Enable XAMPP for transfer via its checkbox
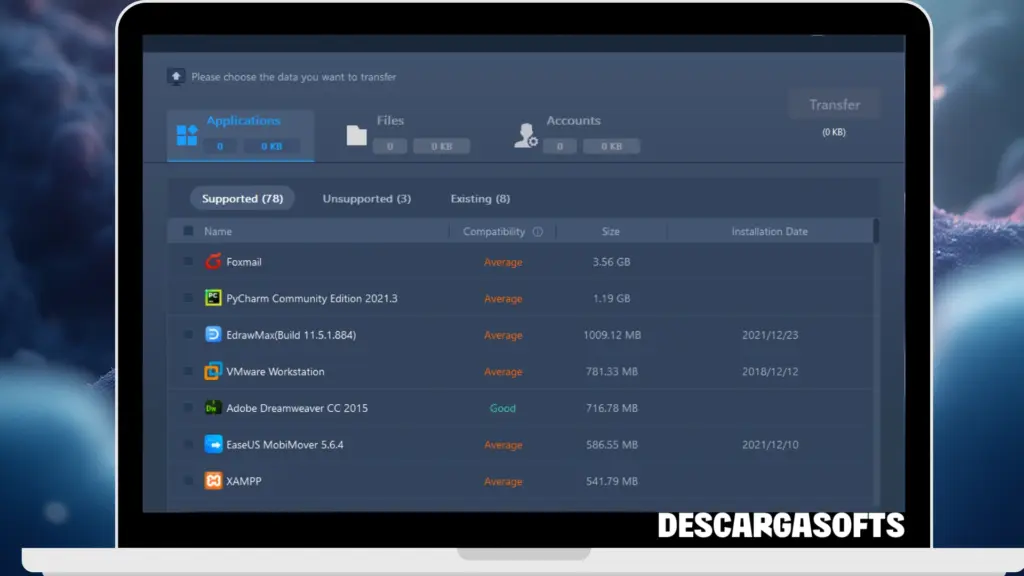Image resolution: width=1024 pixels, height=576 pixels. [x=186, y=481]
